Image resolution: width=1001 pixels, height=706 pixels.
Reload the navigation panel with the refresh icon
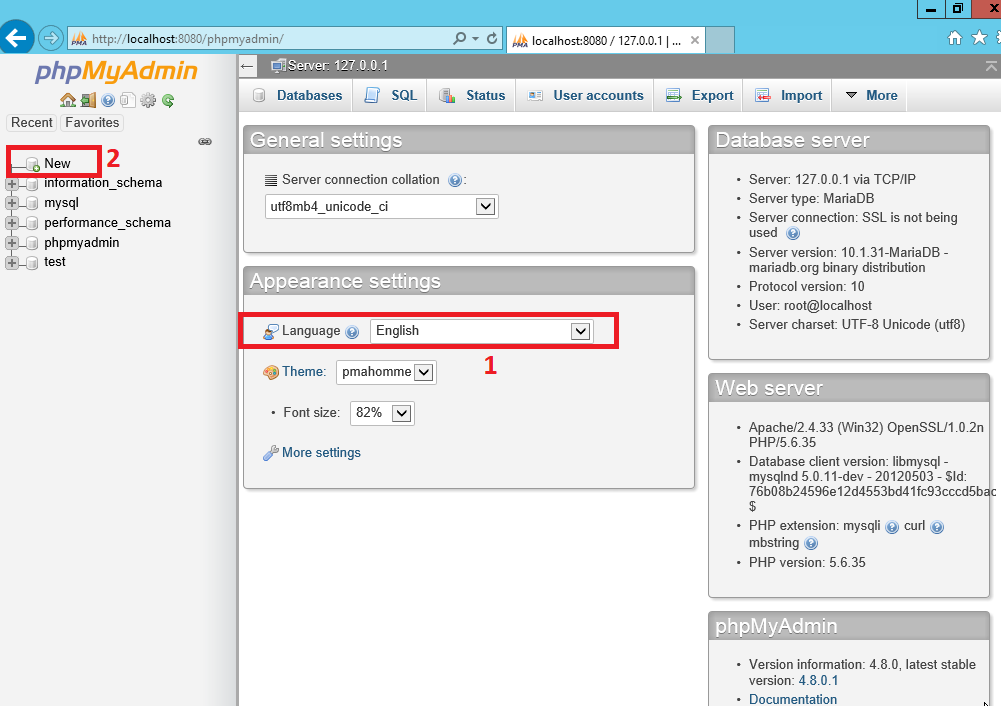(x=167, y=100)
